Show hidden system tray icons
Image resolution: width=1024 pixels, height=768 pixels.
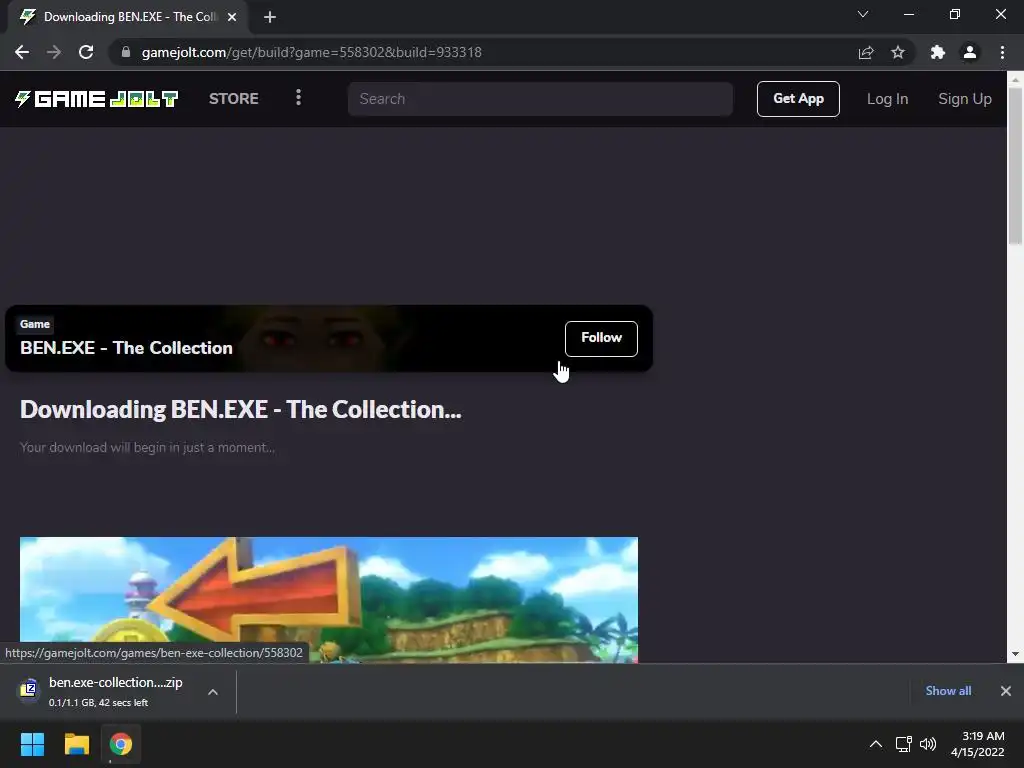click(876, 744)
